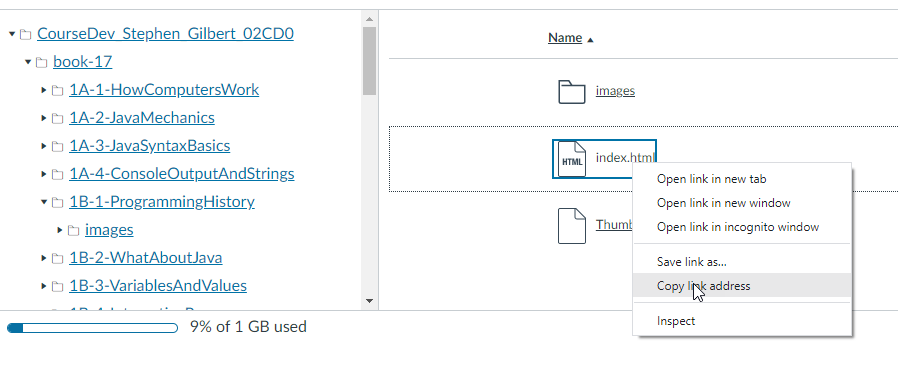The height and width of the screenshot is (371, 898).
Task: Click folder icon next to book-17
Action: tap(41, 62)
